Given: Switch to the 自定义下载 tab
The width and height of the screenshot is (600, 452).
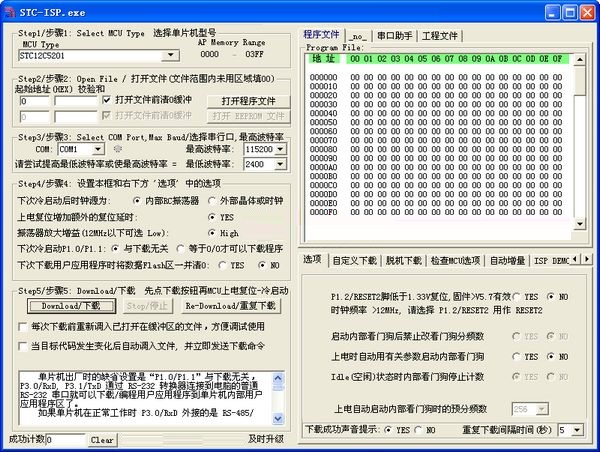Looking at the screenshot, I should [355, 261].
